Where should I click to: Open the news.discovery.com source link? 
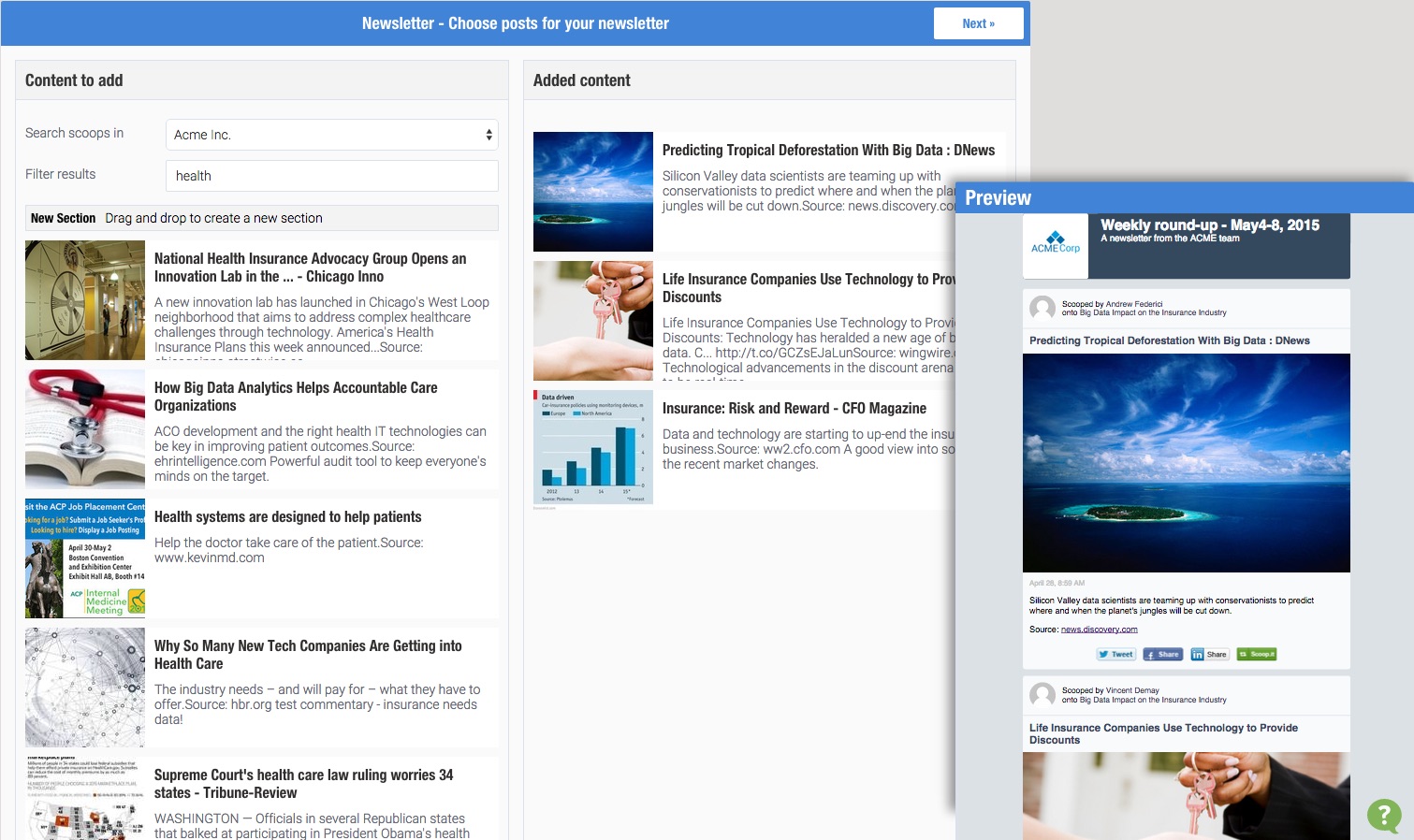pos(1100,630)
